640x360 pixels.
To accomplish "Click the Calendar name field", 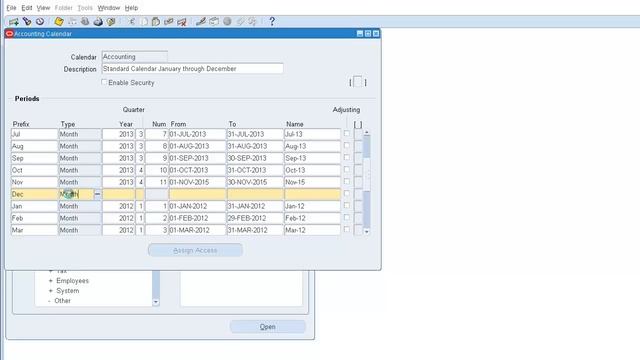I will pos(135,57).
